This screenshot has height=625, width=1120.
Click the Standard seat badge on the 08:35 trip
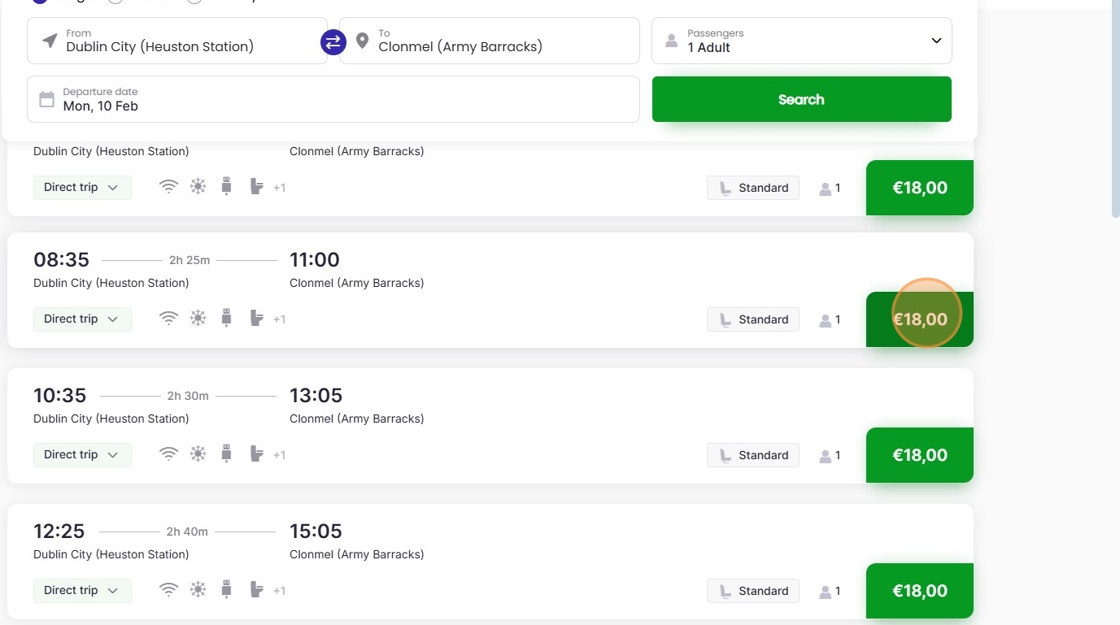753,320
